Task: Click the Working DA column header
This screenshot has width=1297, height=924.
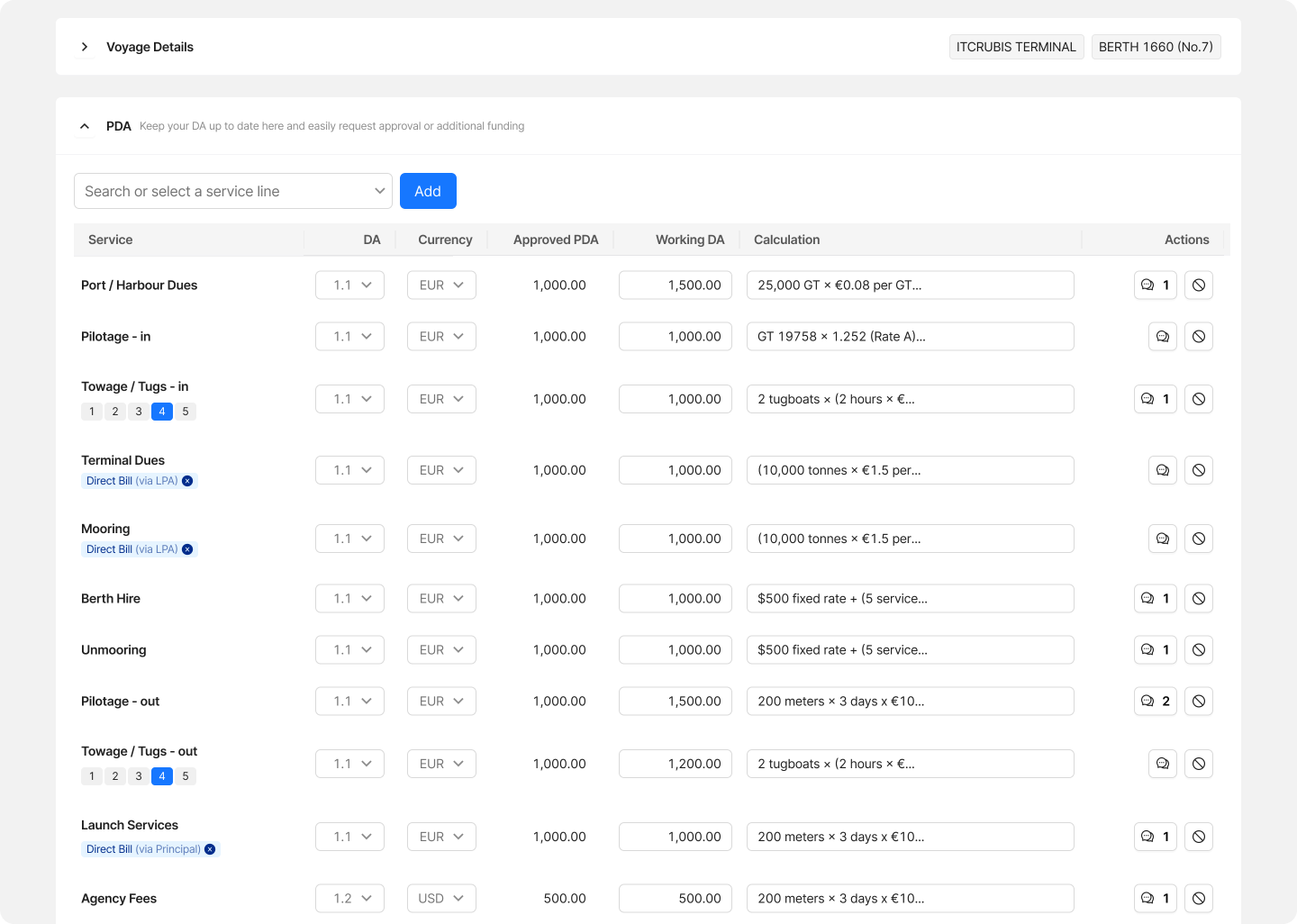Action: click(690, 240)
